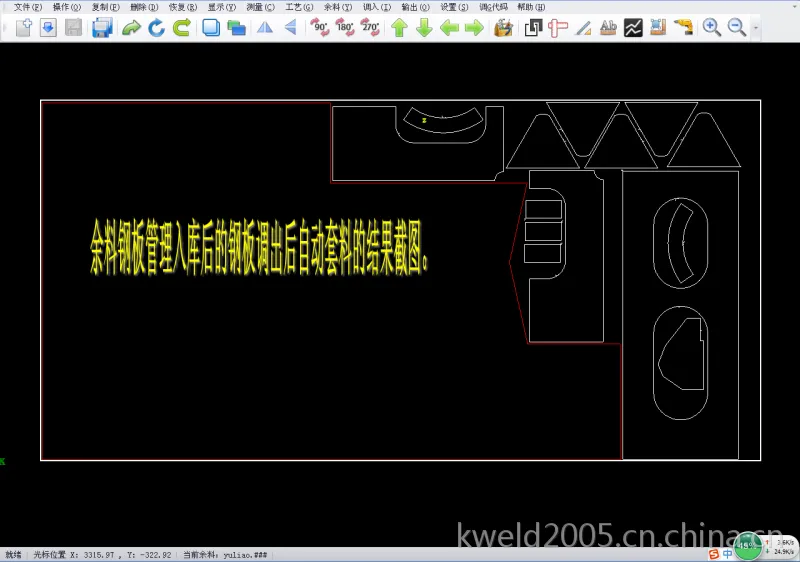Click the overlapping rectangles icon

click(x=236, y=27)
